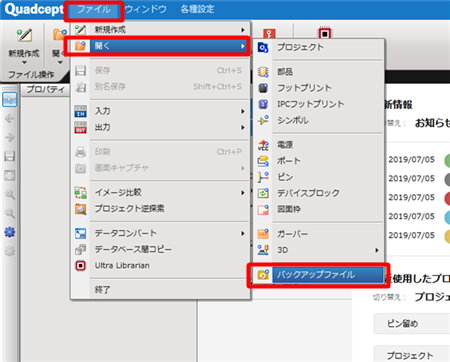Open イメージ比較 submenu
Viewport: 450px width, 362px height.
[160, 192]
